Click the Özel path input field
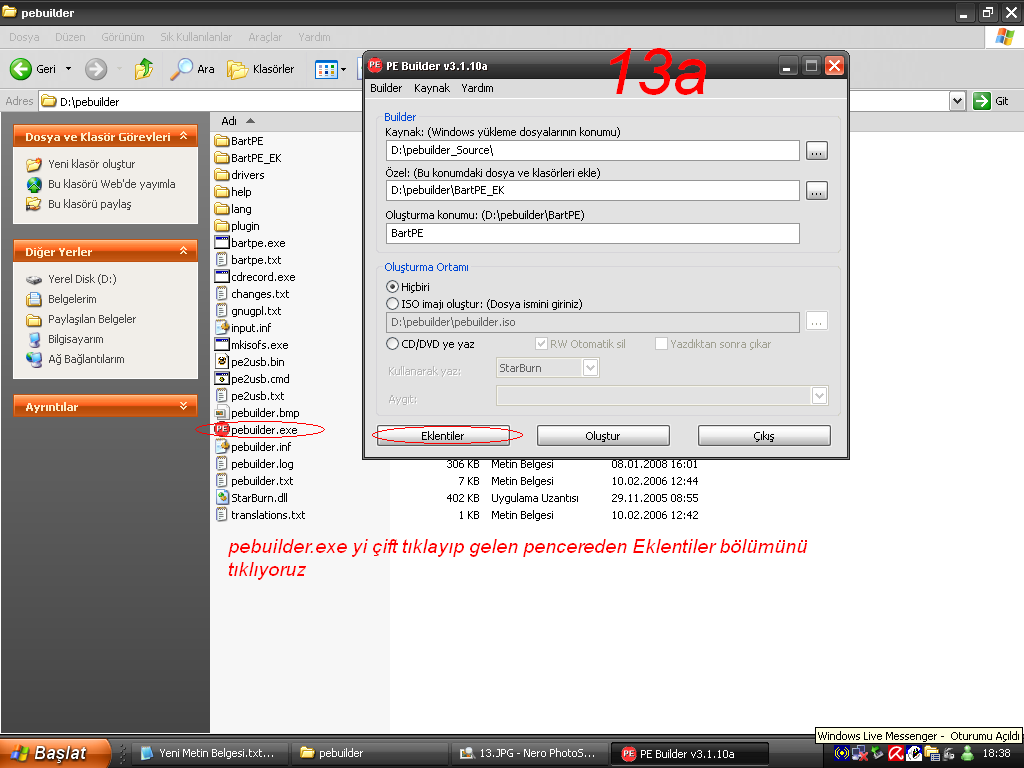Viewport: 1024px width, 768px height. click(592, 191)
